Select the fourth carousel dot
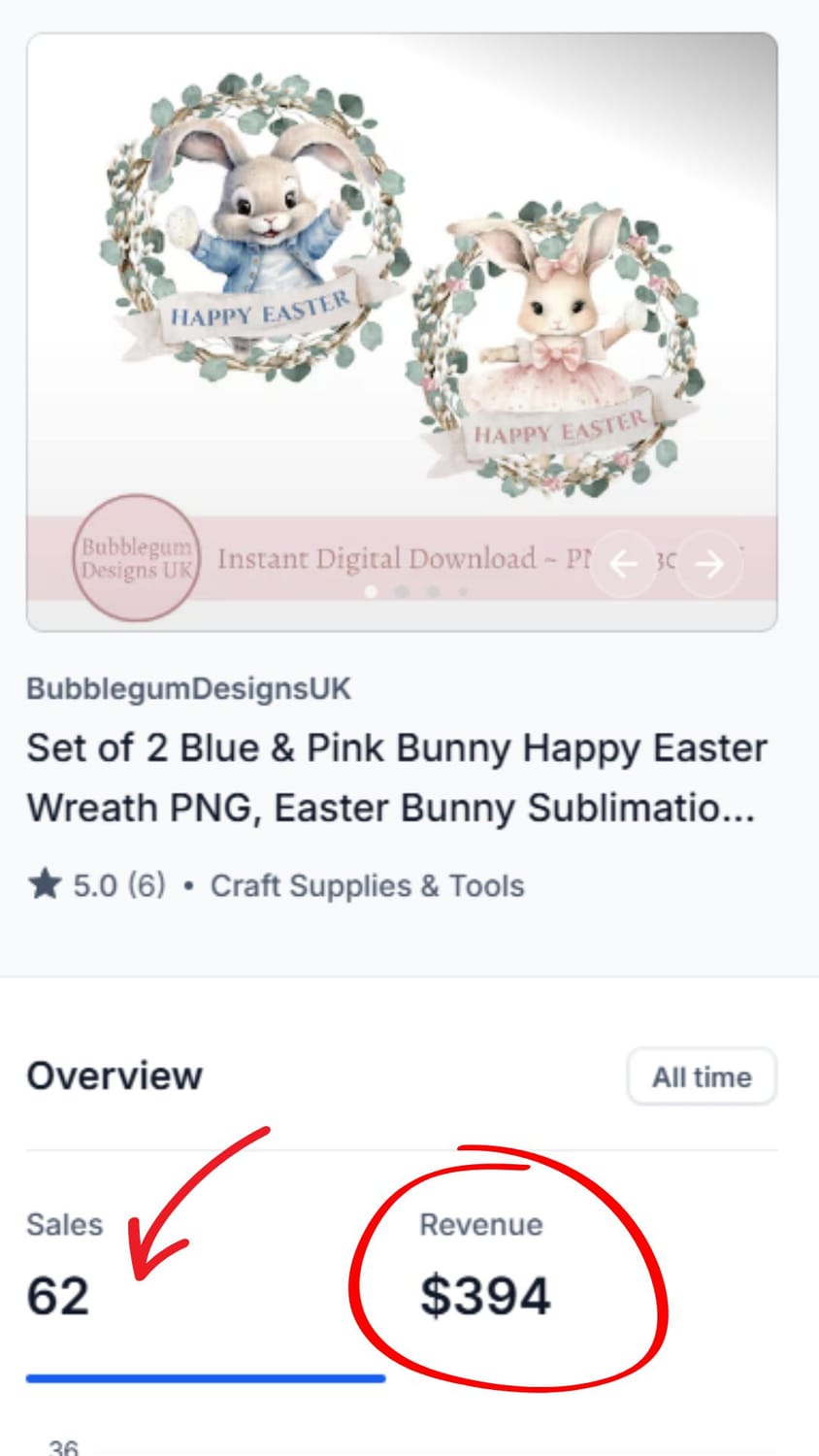The image size is (819, 1456). point(463,591)
